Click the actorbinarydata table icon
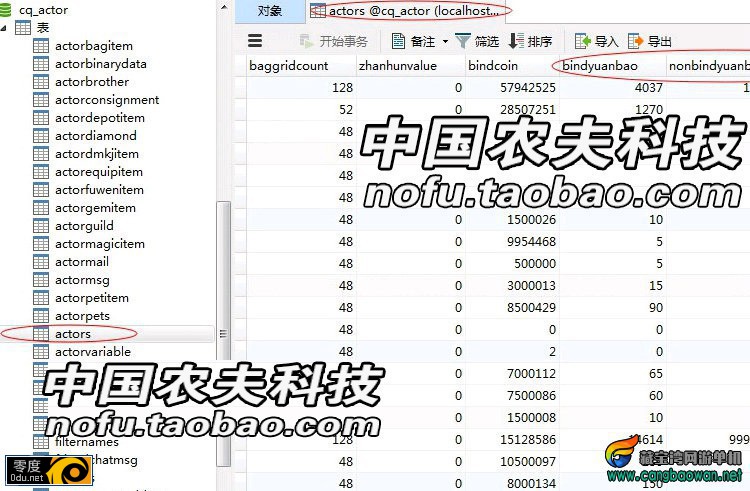 coord(41,64)
